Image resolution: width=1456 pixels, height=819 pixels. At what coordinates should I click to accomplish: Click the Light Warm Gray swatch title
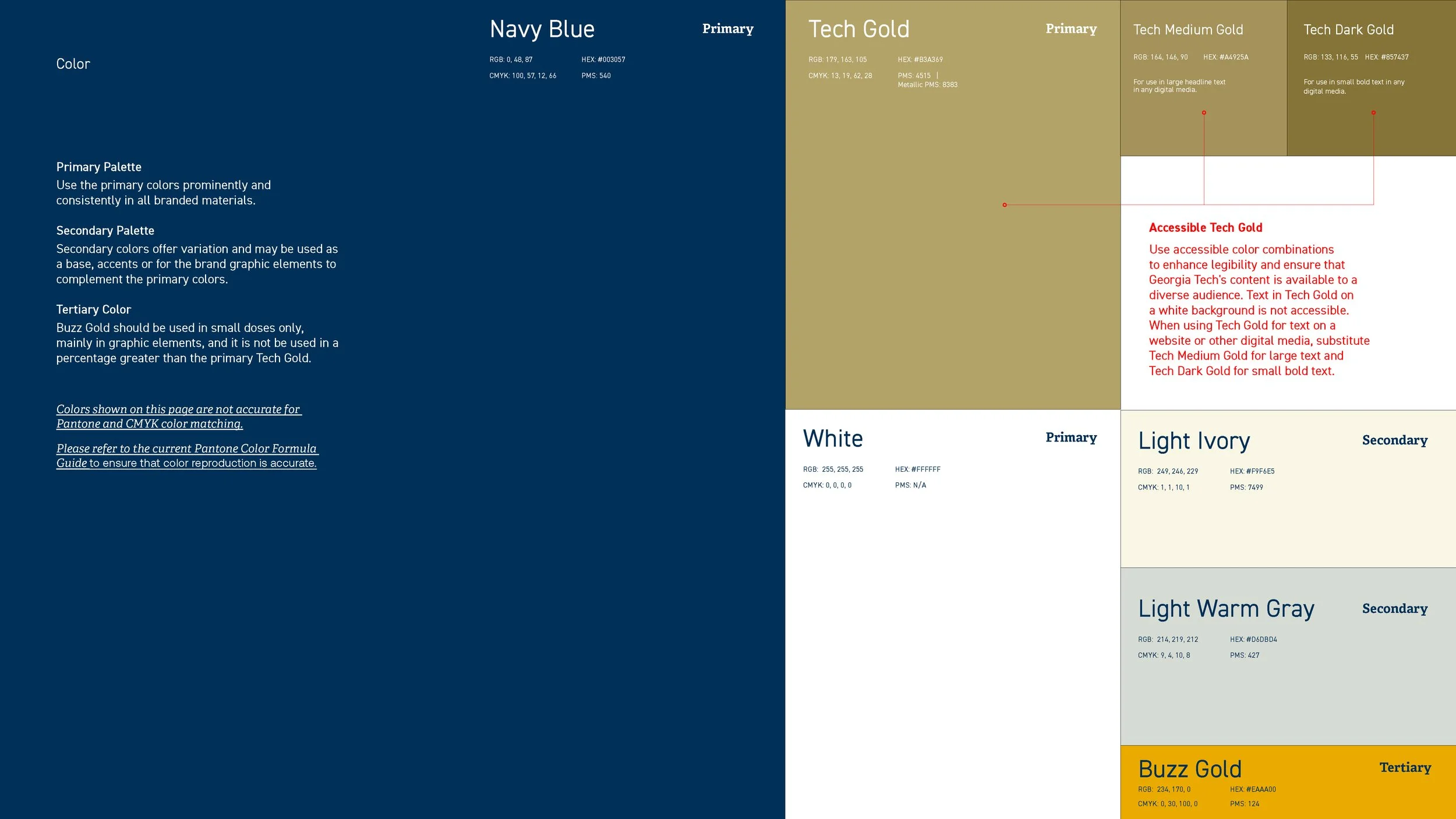tap(1226, 609)
